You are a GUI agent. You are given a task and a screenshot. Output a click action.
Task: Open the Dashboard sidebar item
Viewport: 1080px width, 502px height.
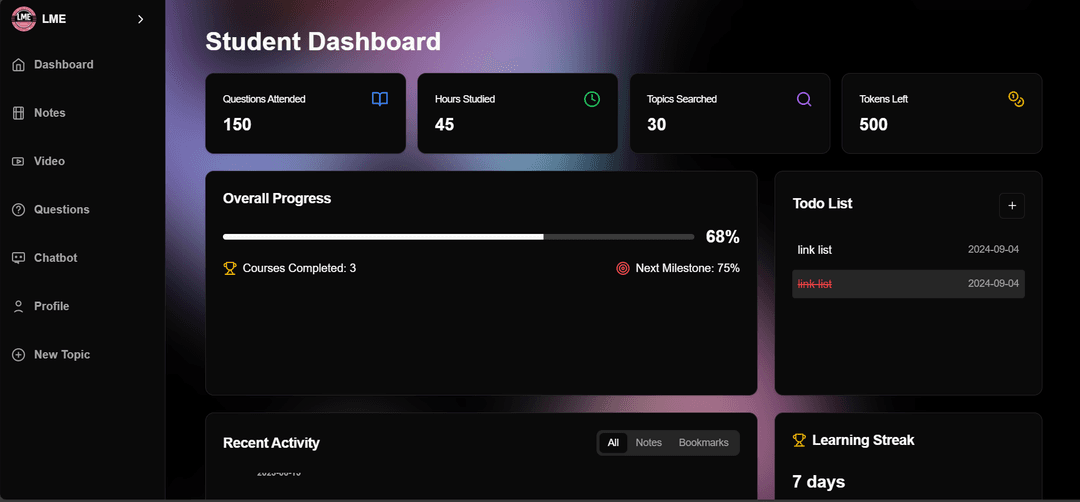pyautogui.click(x=63, y=65)
